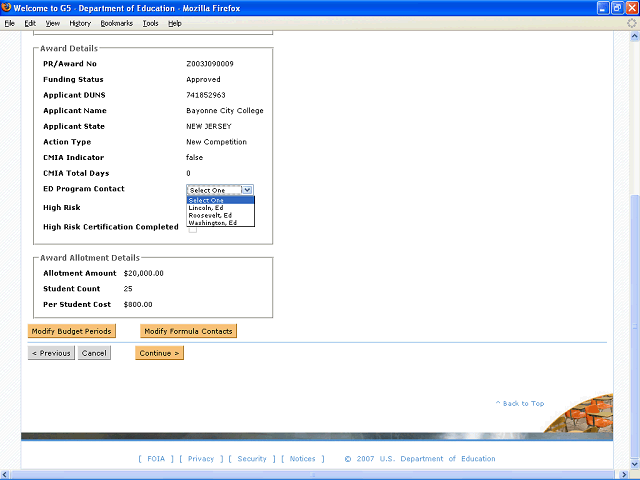Select Student Count value 25
The image size is (640, 480).
[x=128, y=289]
